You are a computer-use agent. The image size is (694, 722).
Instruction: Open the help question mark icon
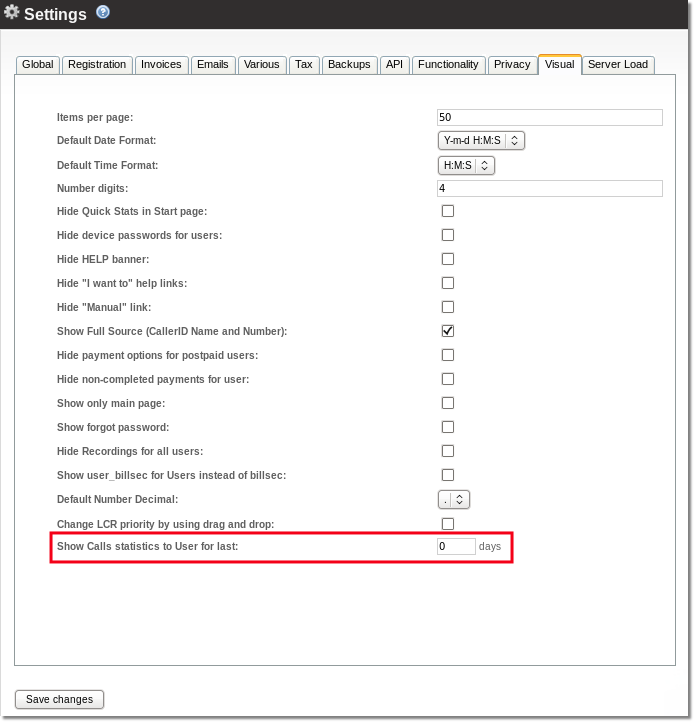pyautogui.click(x=103, y=13)
